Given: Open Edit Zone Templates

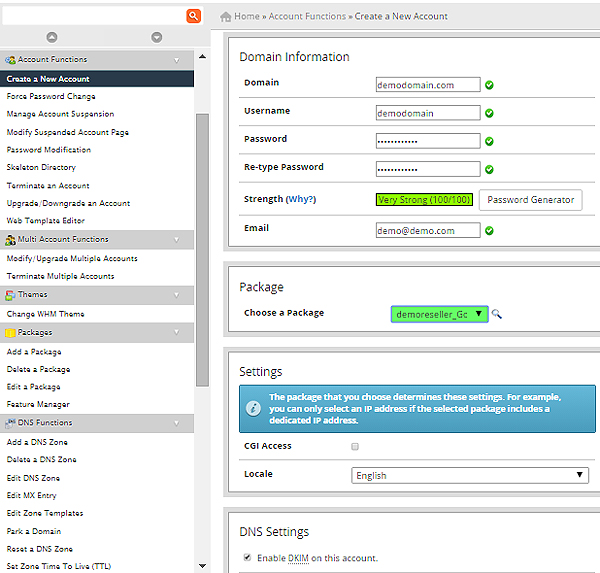Looking at the screenshot, I should click(45, 513).
